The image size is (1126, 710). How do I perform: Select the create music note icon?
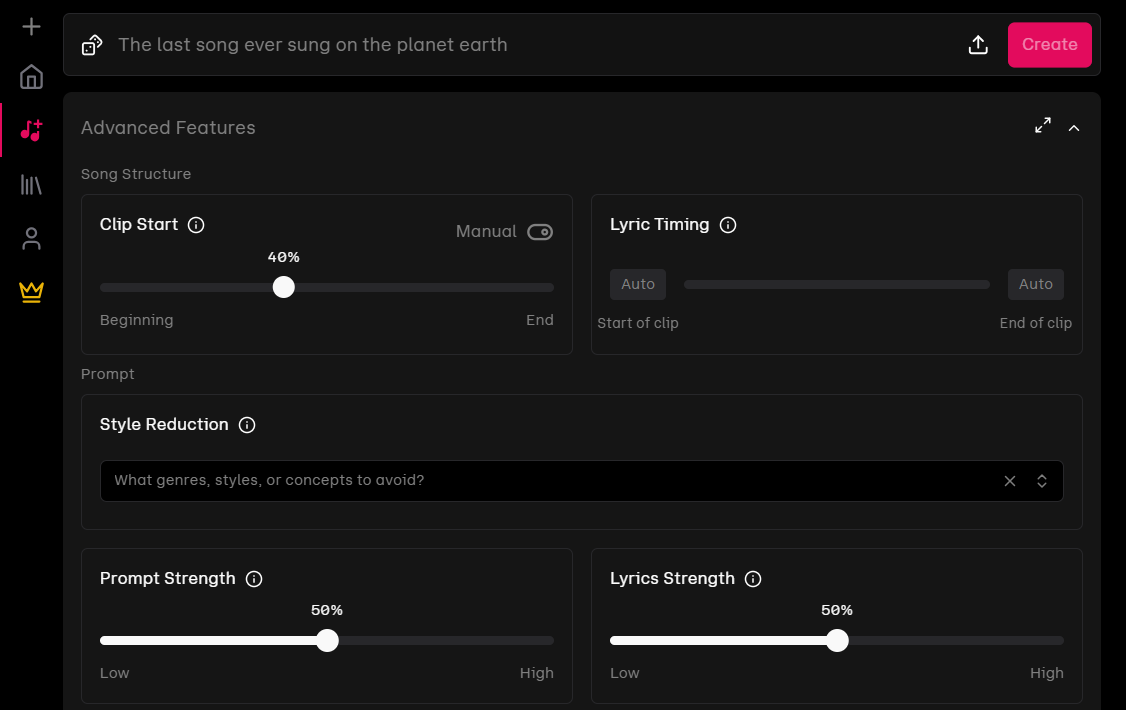point(31,130)
